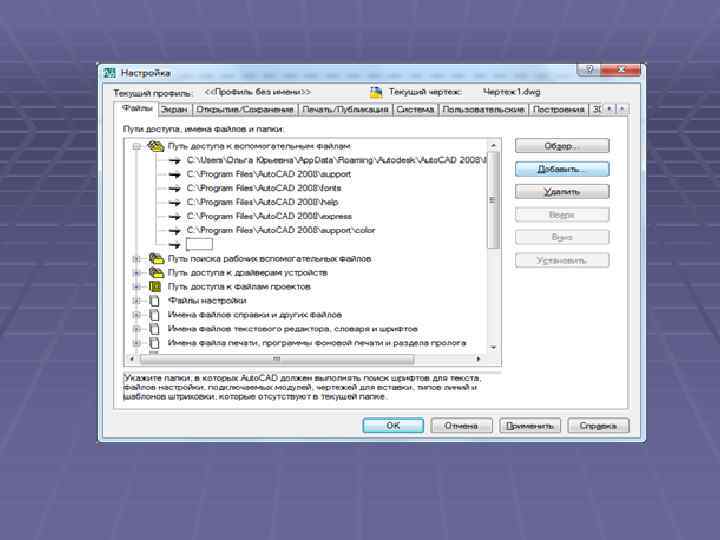720x540 pixels.
Task: Expand Путь доступа к драйверам устройств
Action: click(x=136, y=273)
